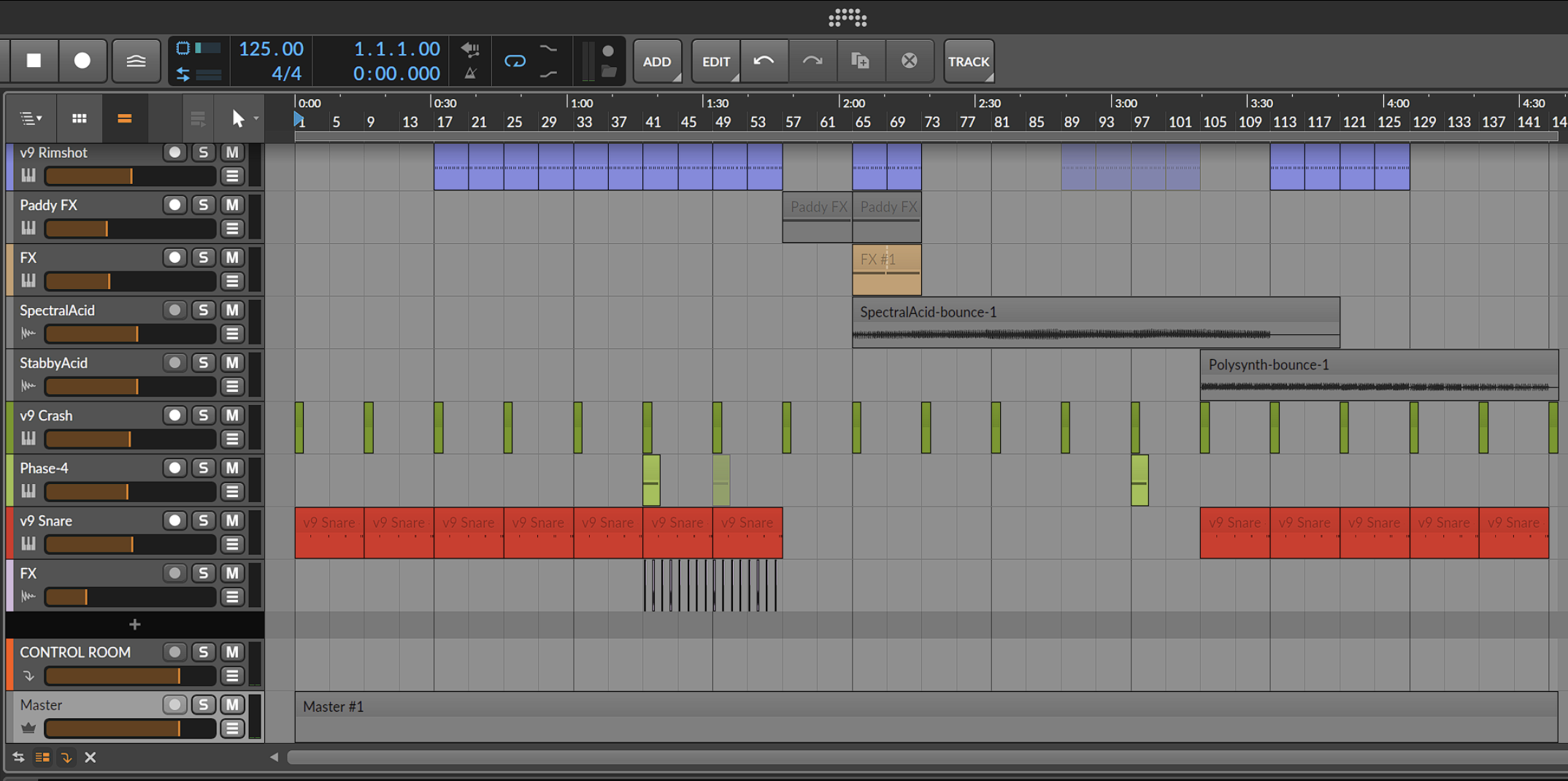Arm record on StabbyAcid track
Viewport: 1568px width, 781px height.
click(x=174, y=363)
